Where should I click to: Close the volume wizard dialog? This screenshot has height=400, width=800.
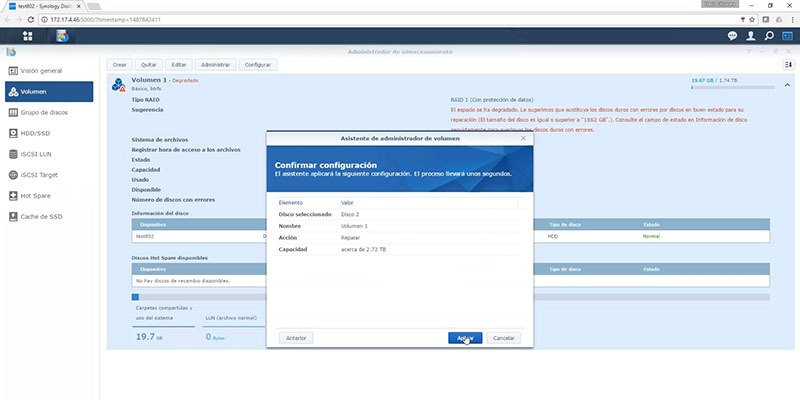tap(523, 138)
